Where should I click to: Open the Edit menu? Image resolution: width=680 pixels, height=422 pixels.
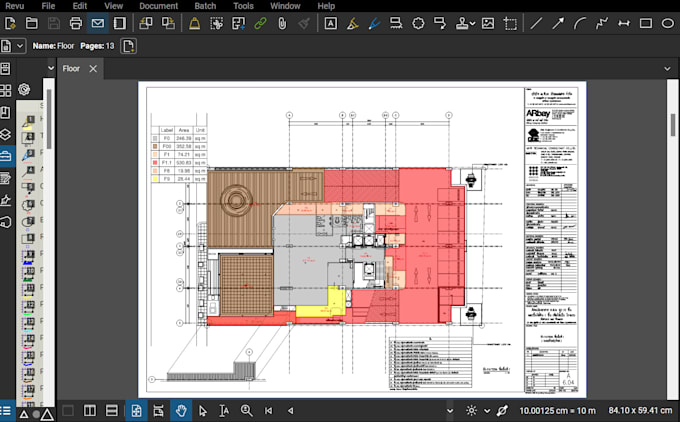[80, 6]
